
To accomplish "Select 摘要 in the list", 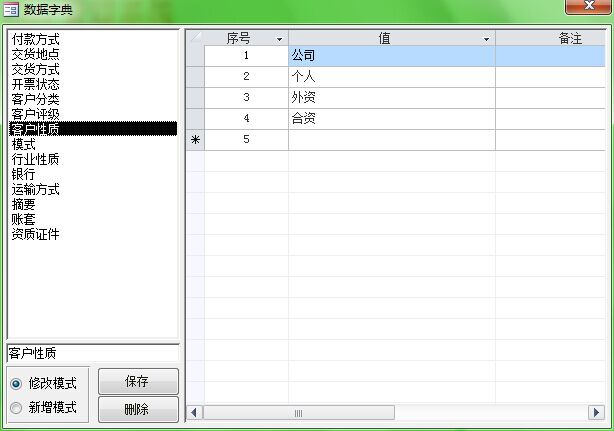I will point(93,204).
